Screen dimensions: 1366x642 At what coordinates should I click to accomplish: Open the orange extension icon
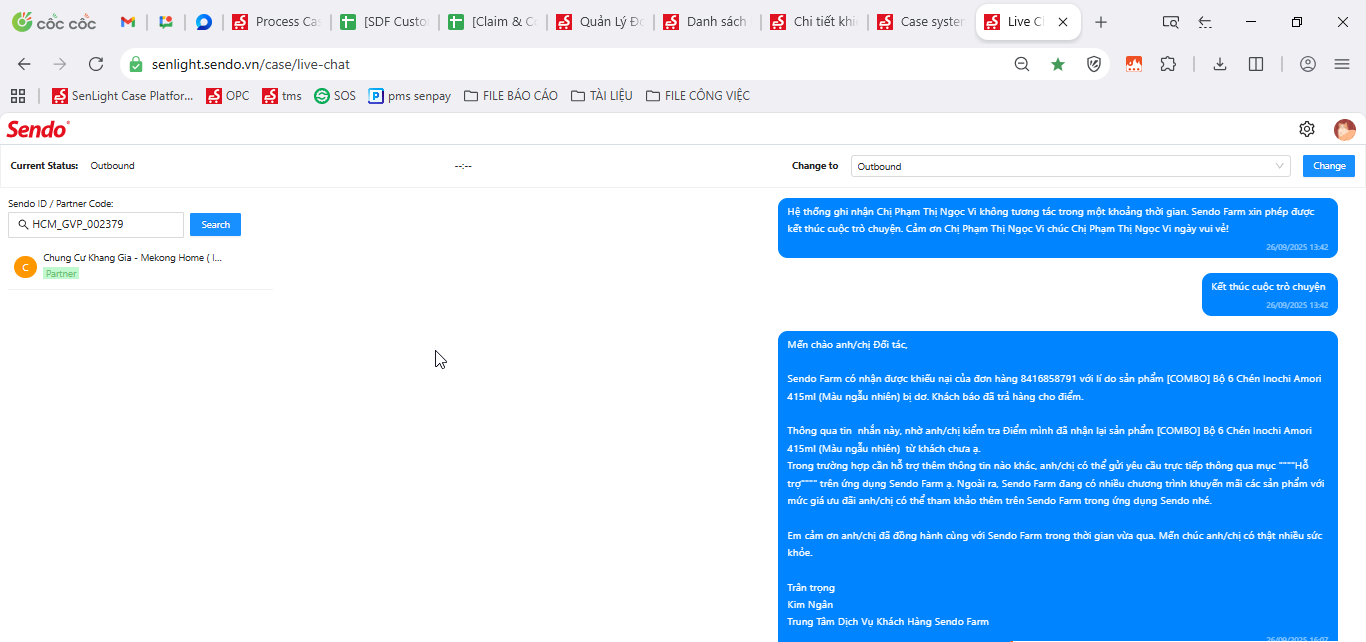click(x=1134, y=64)
